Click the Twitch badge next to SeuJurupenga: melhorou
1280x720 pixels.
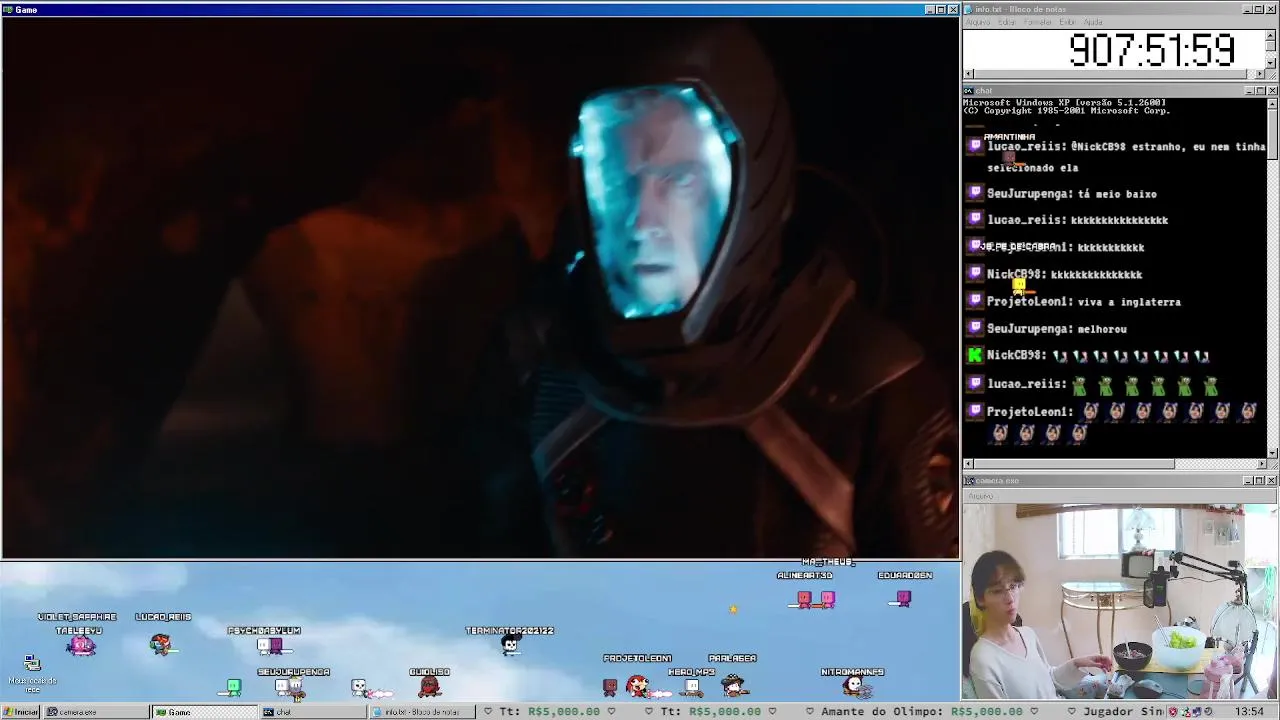(x=975, y=328)
